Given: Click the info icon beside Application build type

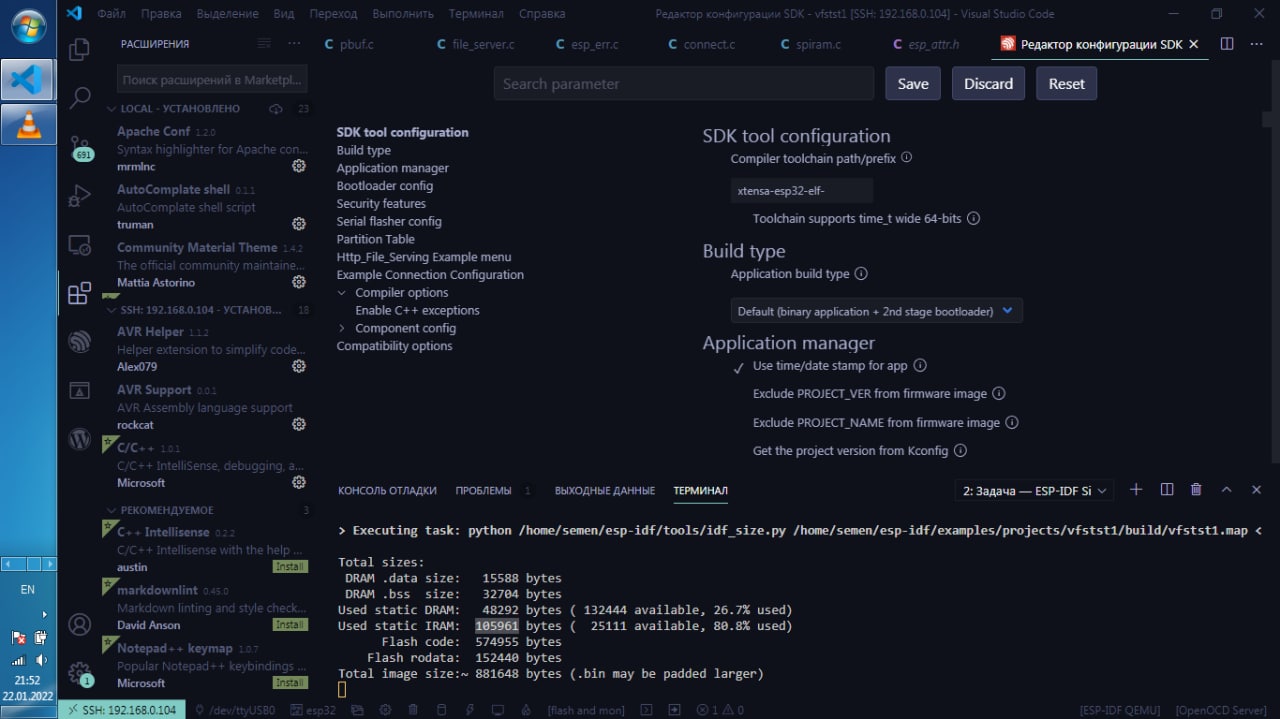Looking at the screenshot, I should point(861,274).
